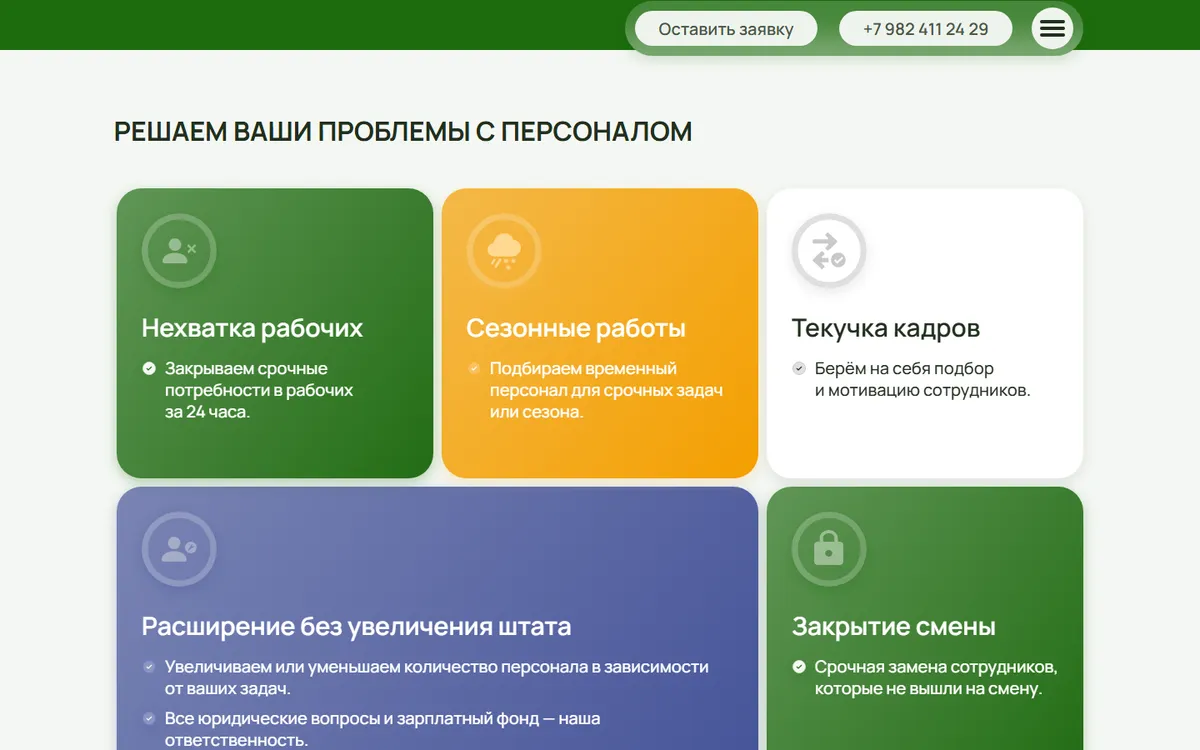Click the person-with-x icon on Нехватка рабочих card
Image resolution: width=1200 pixels, height=750 pixels.
tap(179, 251)
